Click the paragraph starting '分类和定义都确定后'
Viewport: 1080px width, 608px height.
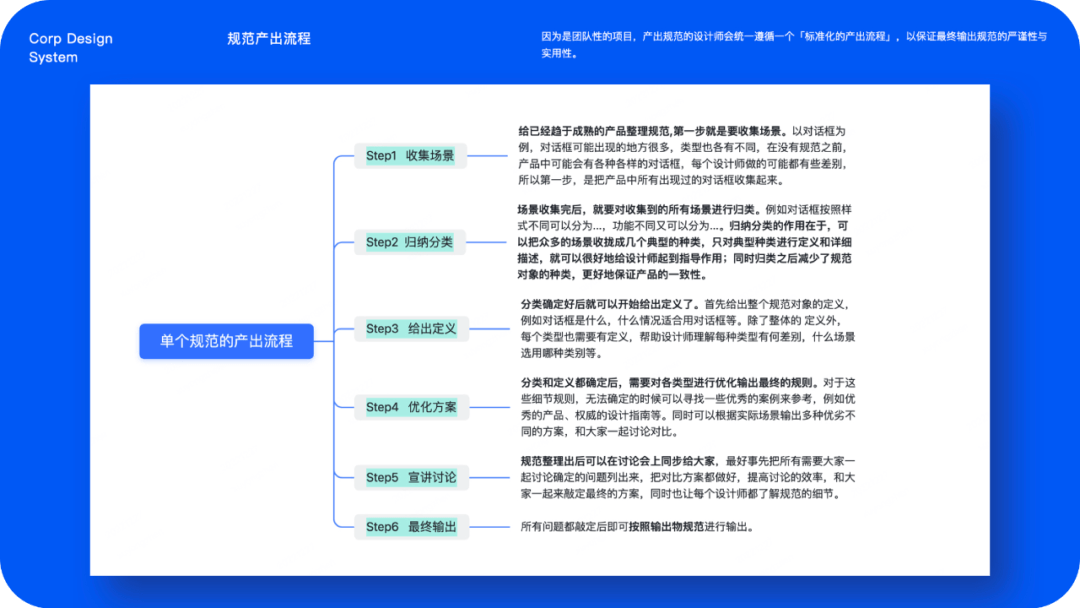687,407
